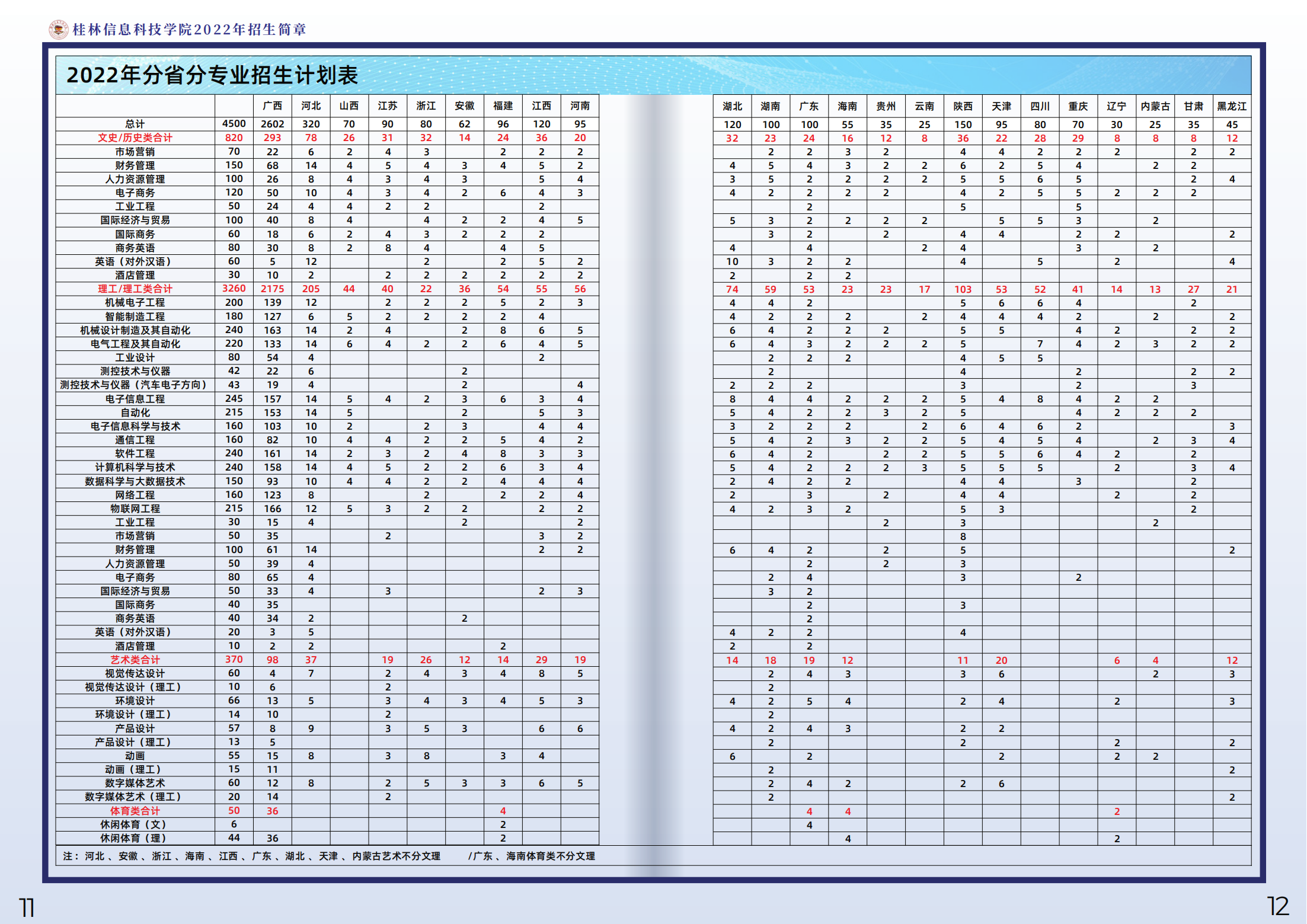The width and height of the screenshot is (1307, 924).
Task: Click page number 11 at bottom left
Action: [x=27, y=907]
